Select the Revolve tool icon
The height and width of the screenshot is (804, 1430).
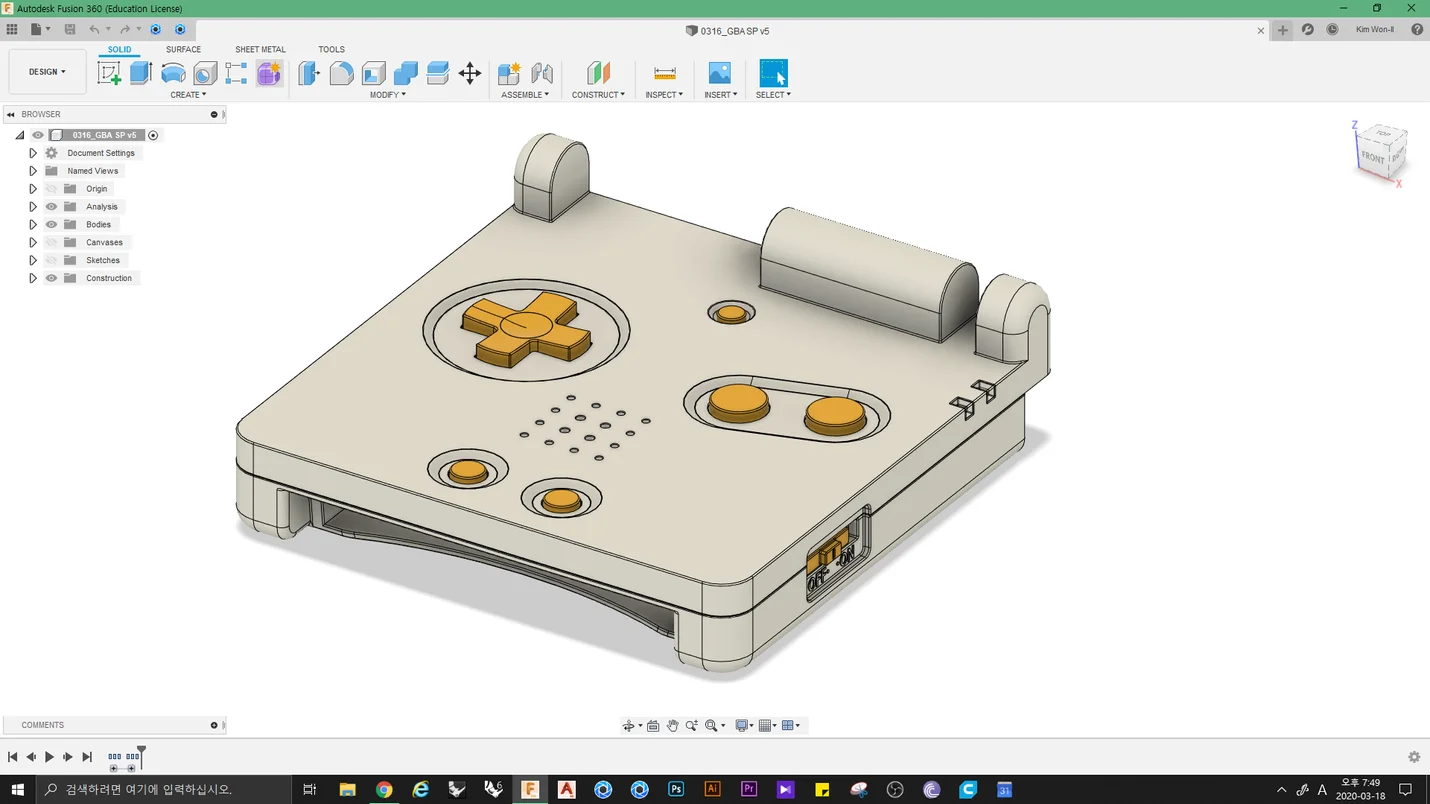(173, 73)
